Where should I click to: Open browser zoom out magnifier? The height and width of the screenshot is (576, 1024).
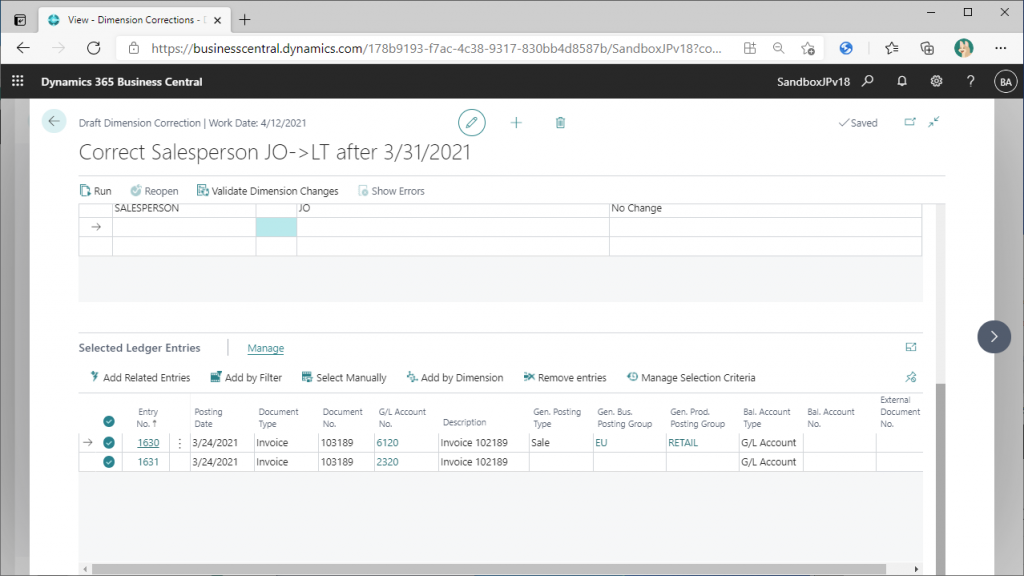[x=778, y=48]
